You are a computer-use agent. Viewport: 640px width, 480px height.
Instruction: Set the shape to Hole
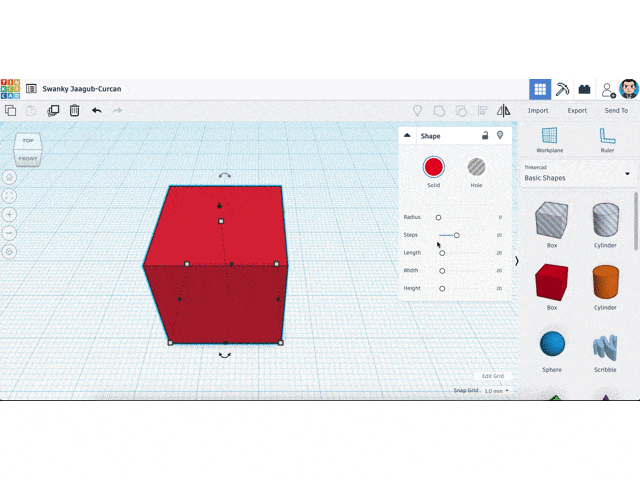(x=476, y=167)
